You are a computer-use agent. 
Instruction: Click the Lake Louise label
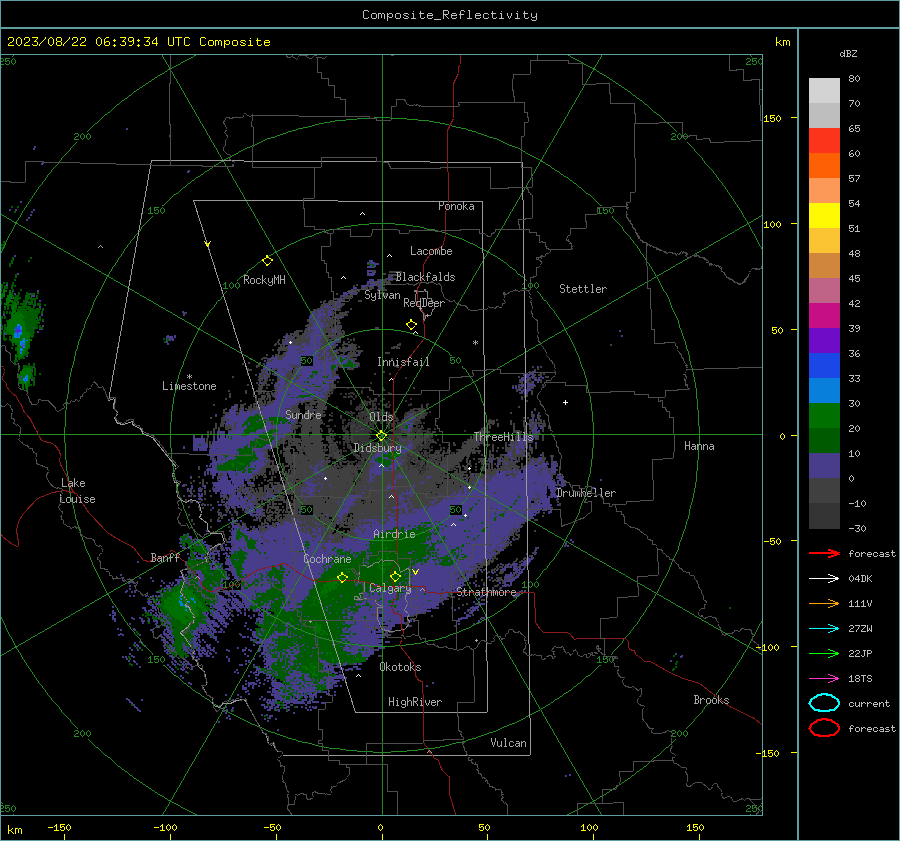tap(77, 491)
